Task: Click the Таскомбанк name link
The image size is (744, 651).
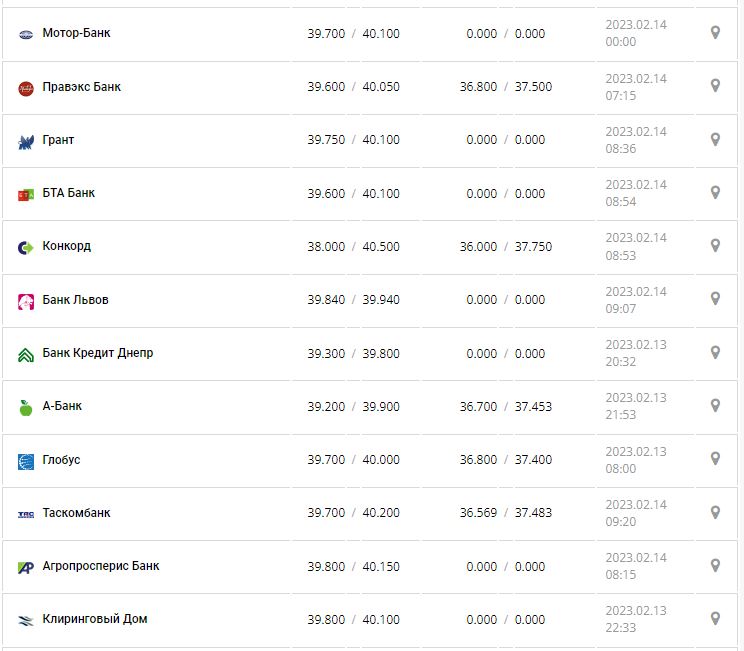Action: 76,513
